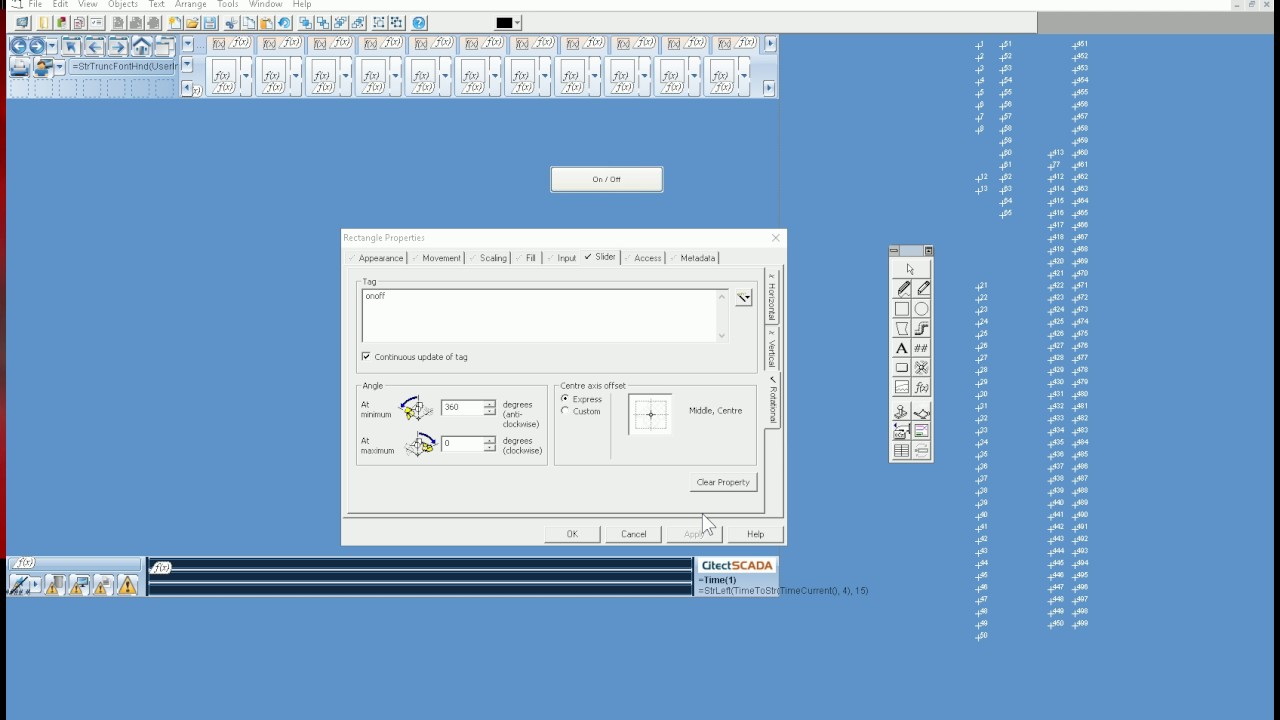
Task: Select the Polygon tool in the toolbox
Action: coord(902,328)
